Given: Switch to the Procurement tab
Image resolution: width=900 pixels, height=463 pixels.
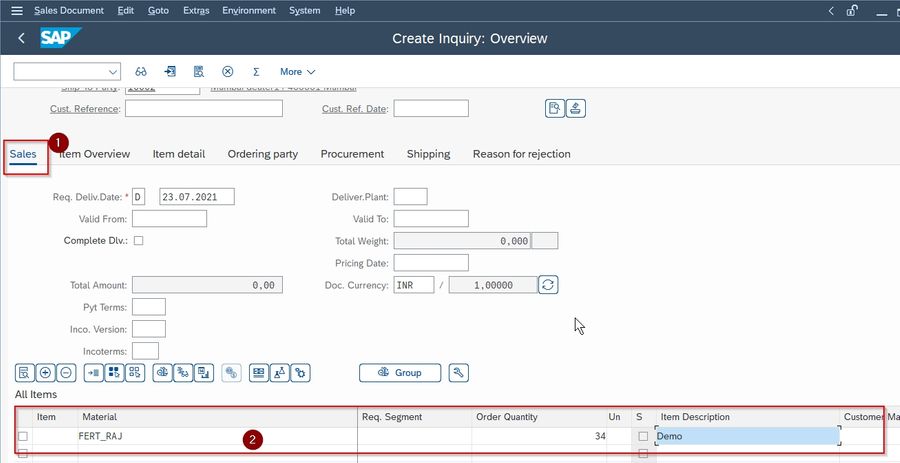Looking at the screenshot, I should pyautogui.click(x=352, y=154).
